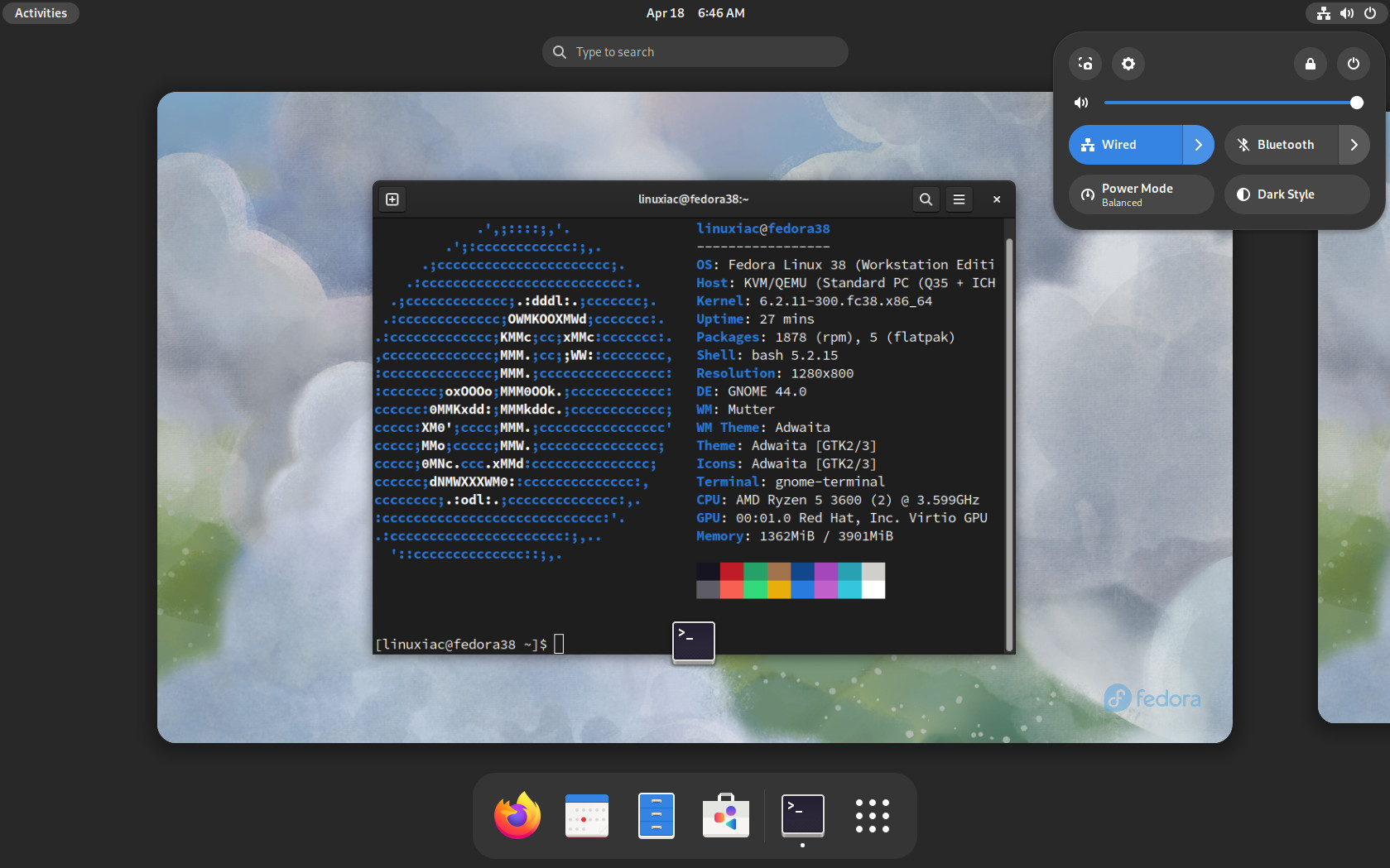Open system Settings gear in quick settings

click(1128, 64)
